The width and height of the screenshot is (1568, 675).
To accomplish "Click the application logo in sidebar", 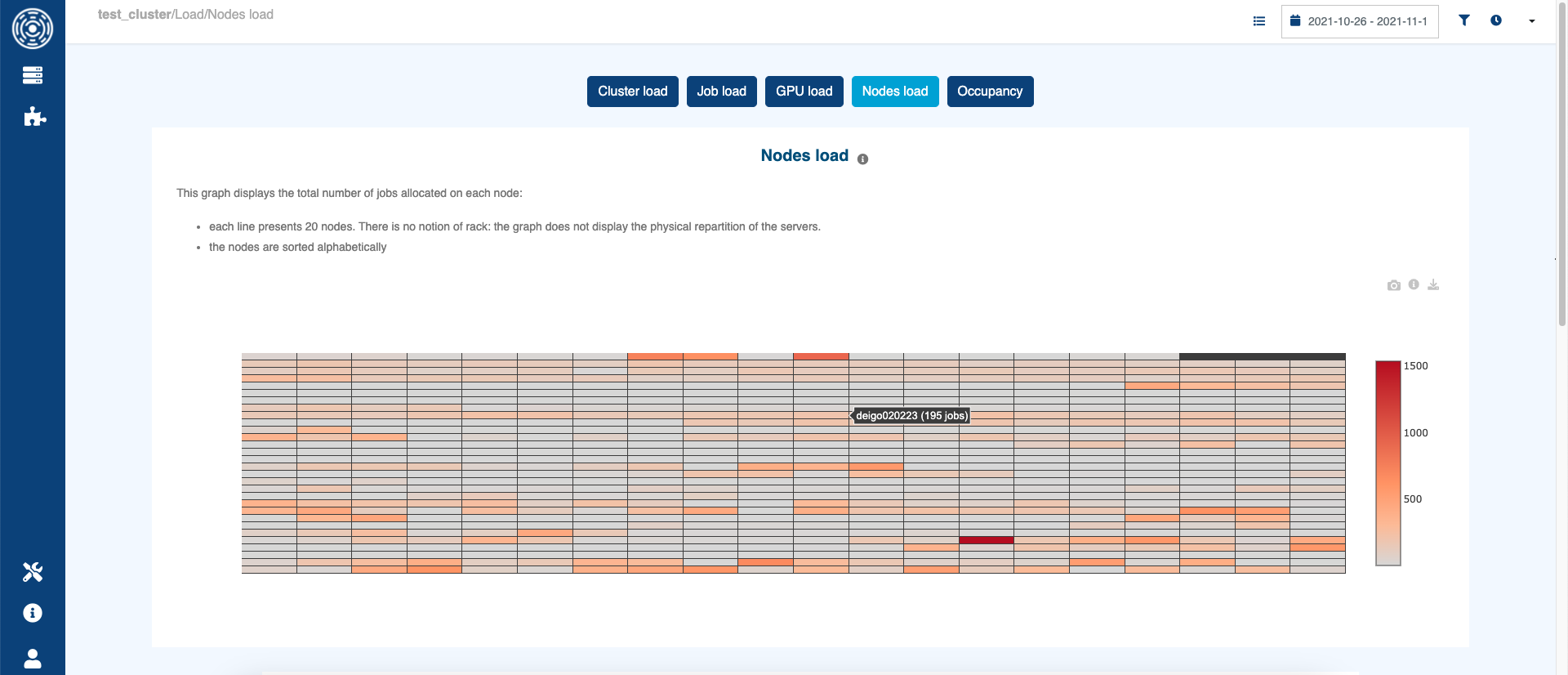I will [33, 29].
